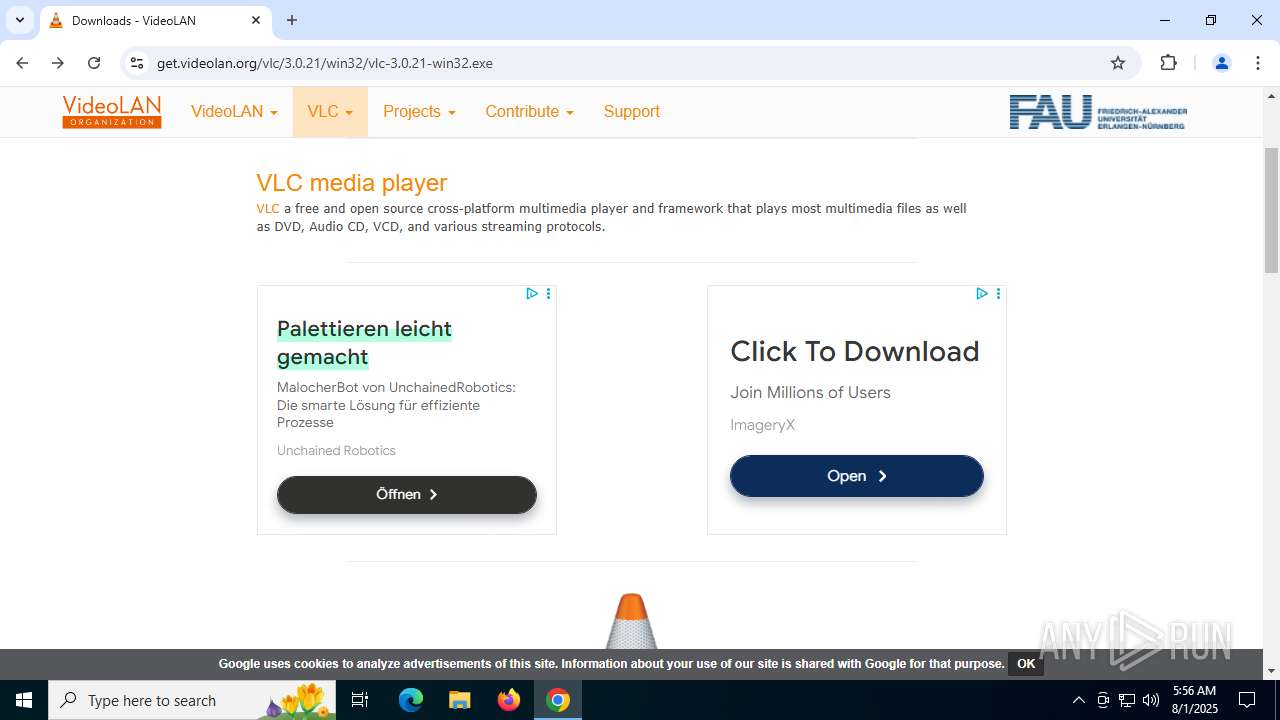
Task: Launch Firefox from taskbar
Action: [x=509, y=700]
